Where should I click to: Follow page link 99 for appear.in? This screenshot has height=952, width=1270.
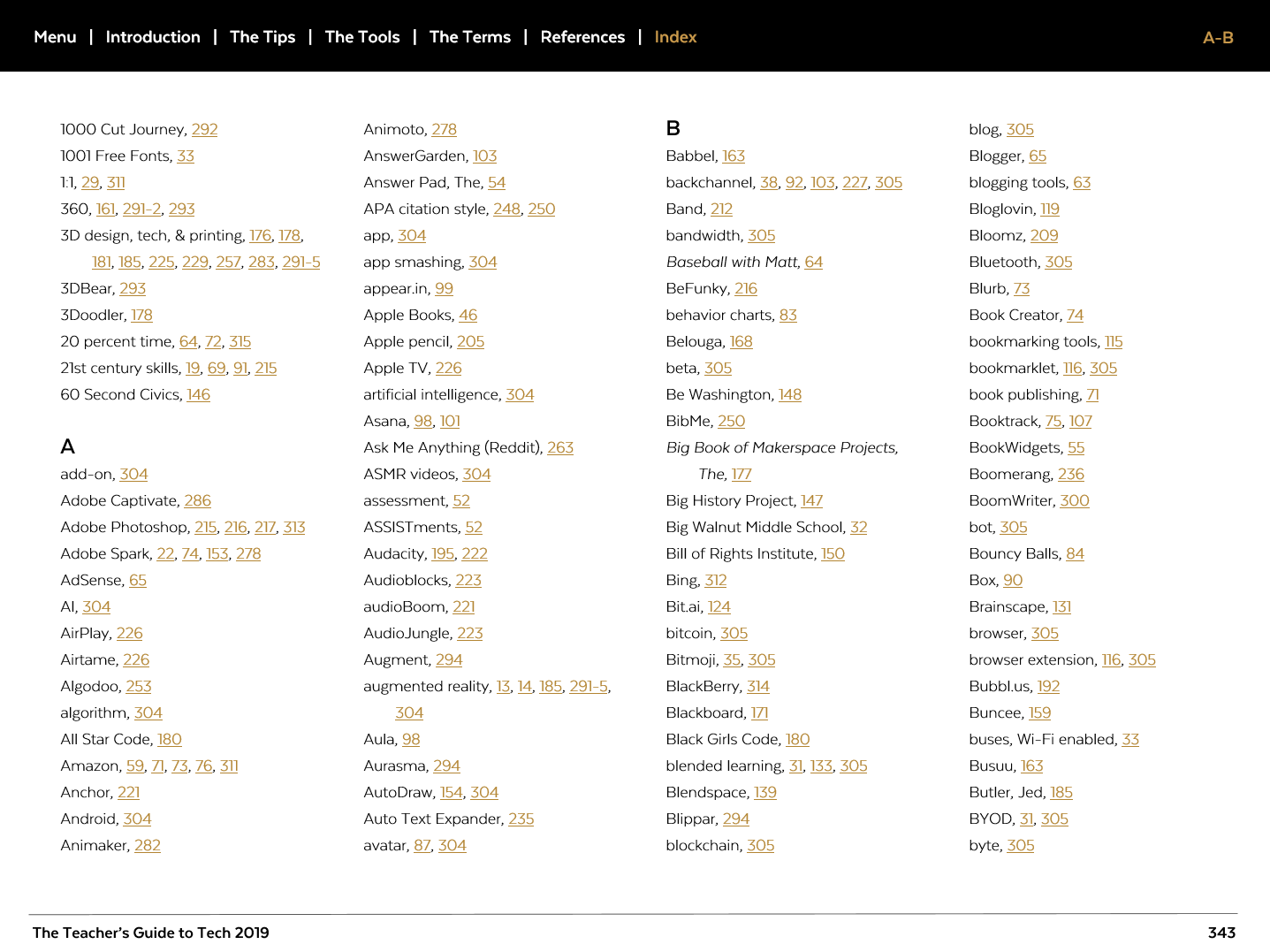(x=444, y=288)
